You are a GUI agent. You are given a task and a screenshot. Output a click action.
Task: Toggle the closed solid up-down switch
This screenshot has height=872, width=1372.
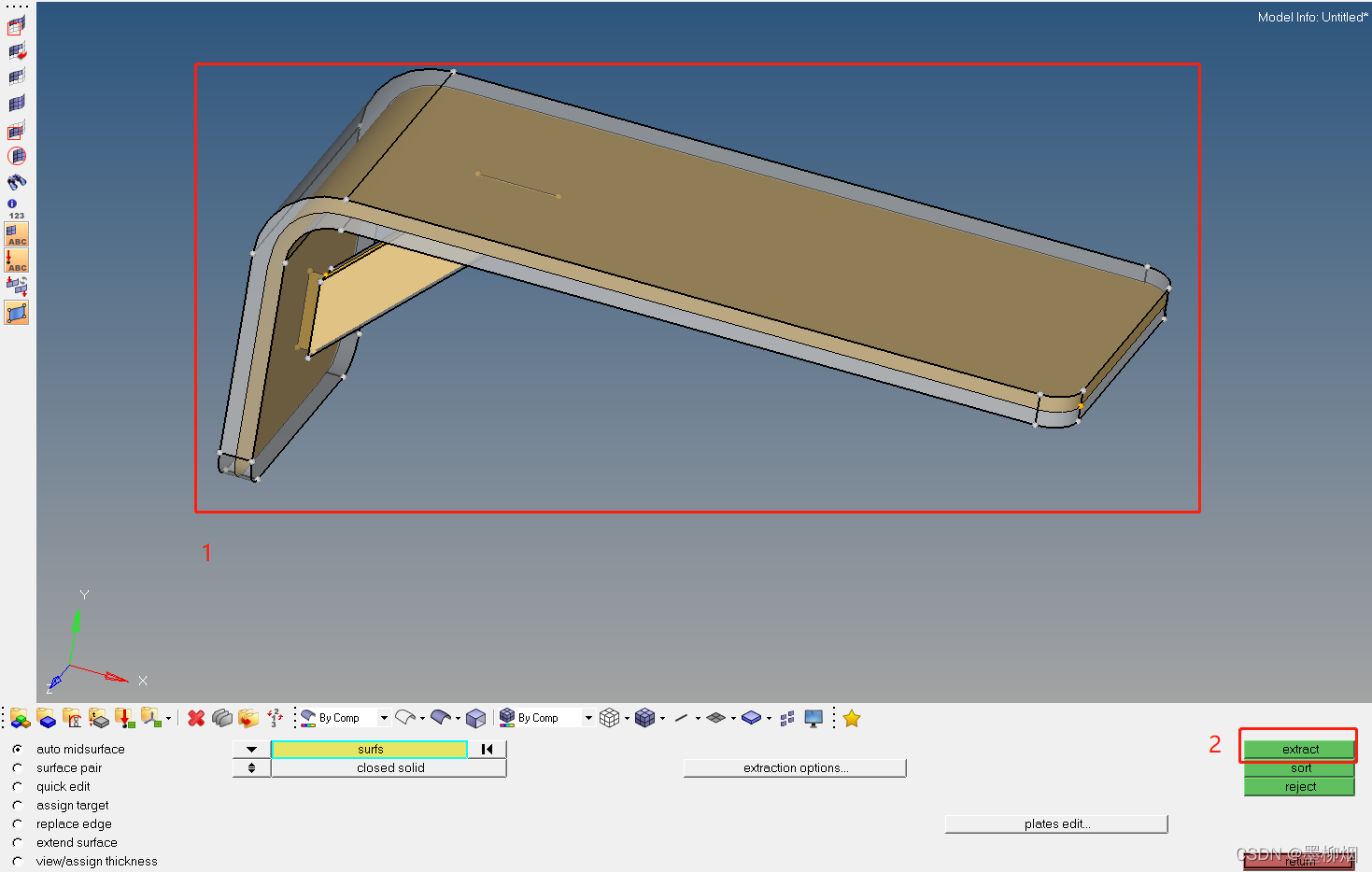click(251, 768)
